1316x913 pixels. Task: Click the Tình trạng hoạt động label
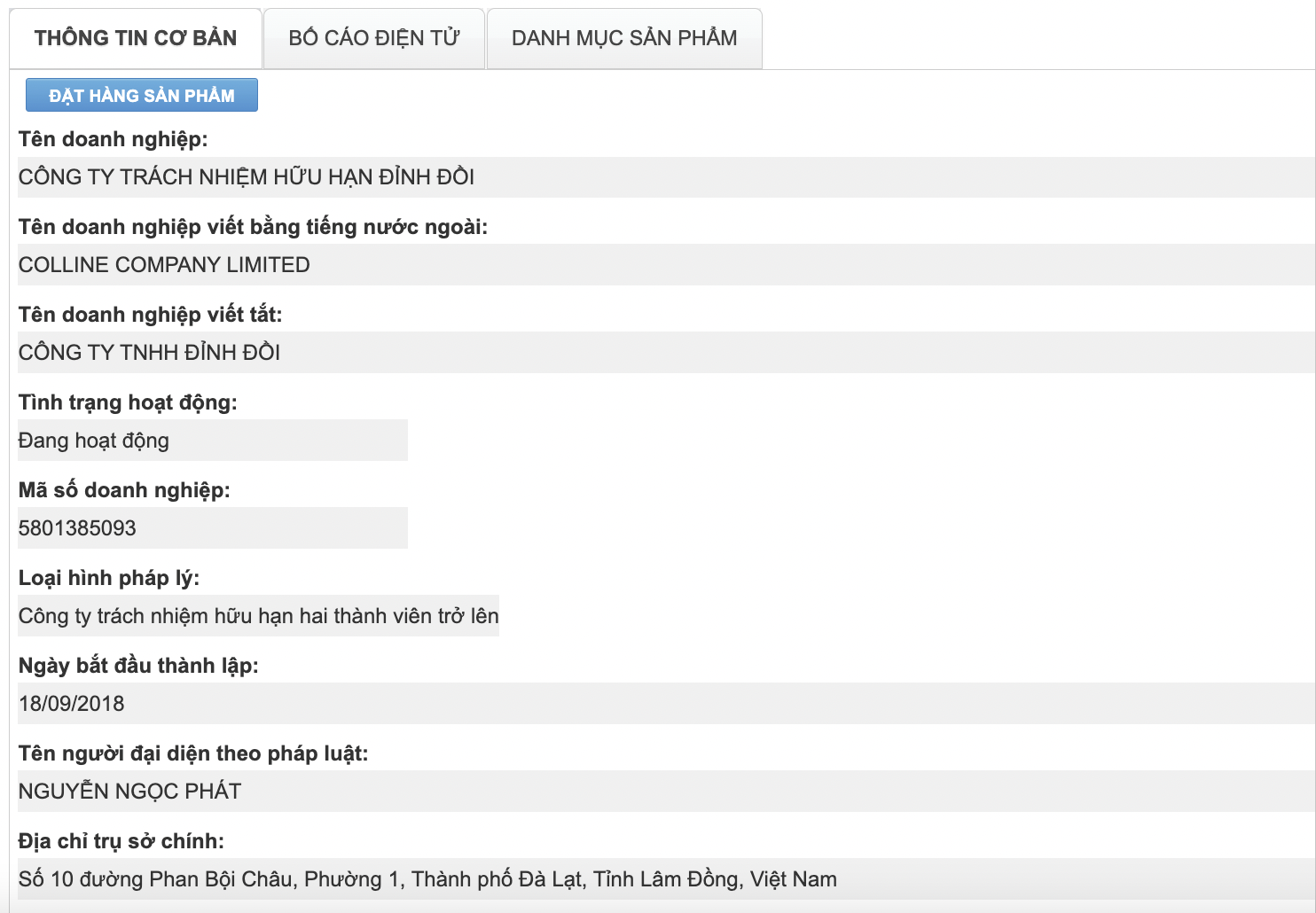[x=128, y=402]
